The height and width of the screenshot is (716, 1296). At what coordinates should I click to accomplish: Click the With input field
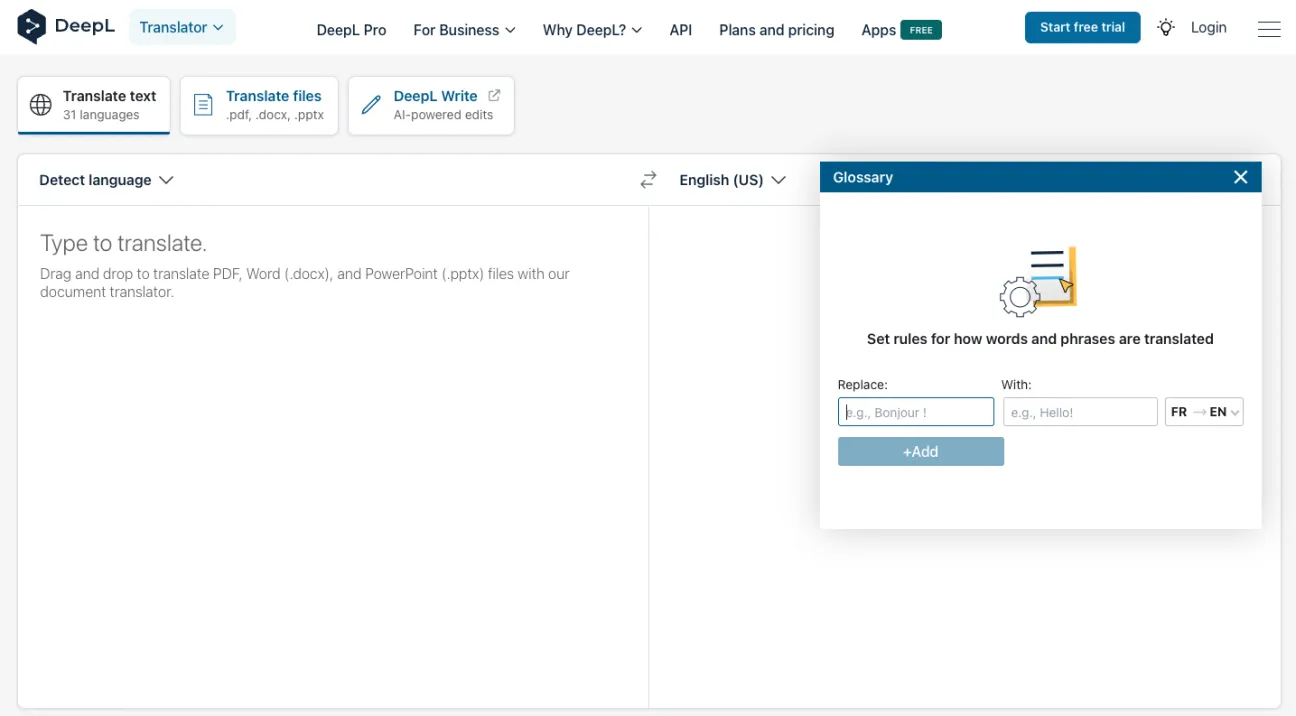pyautogui.click(x=1080, y=412)
